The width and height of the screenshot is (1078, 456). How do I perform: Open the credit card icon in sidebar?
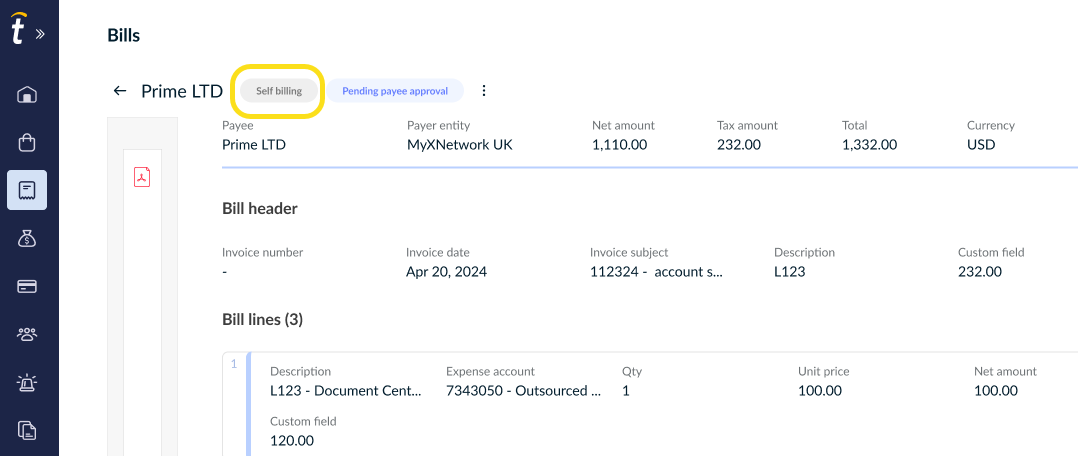[x=27, y=287]
